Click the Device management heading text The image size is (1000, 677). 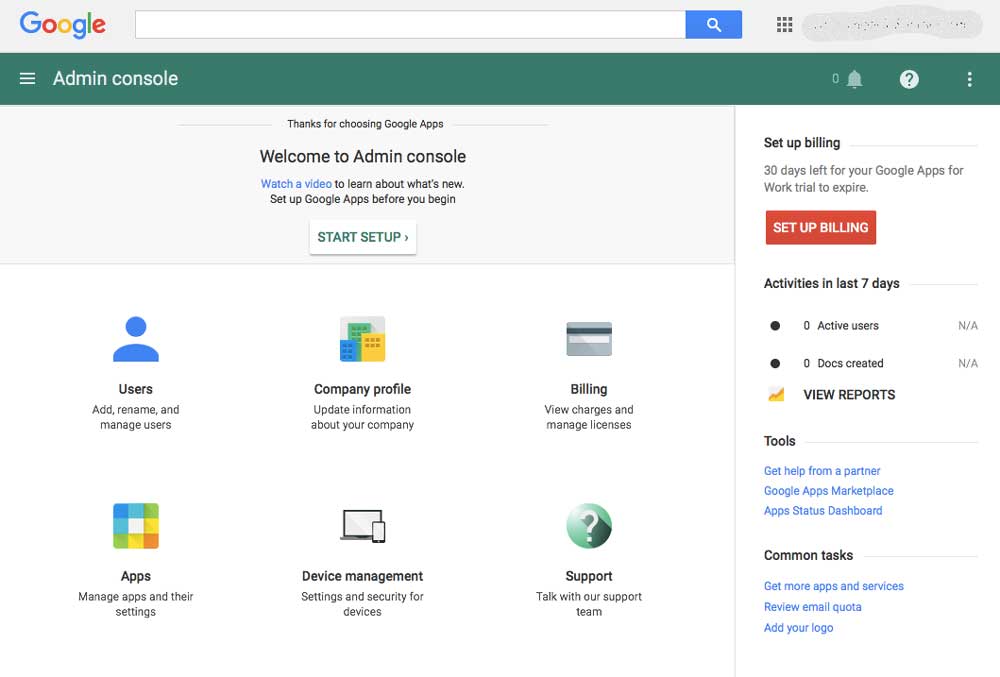pos(362,576)
